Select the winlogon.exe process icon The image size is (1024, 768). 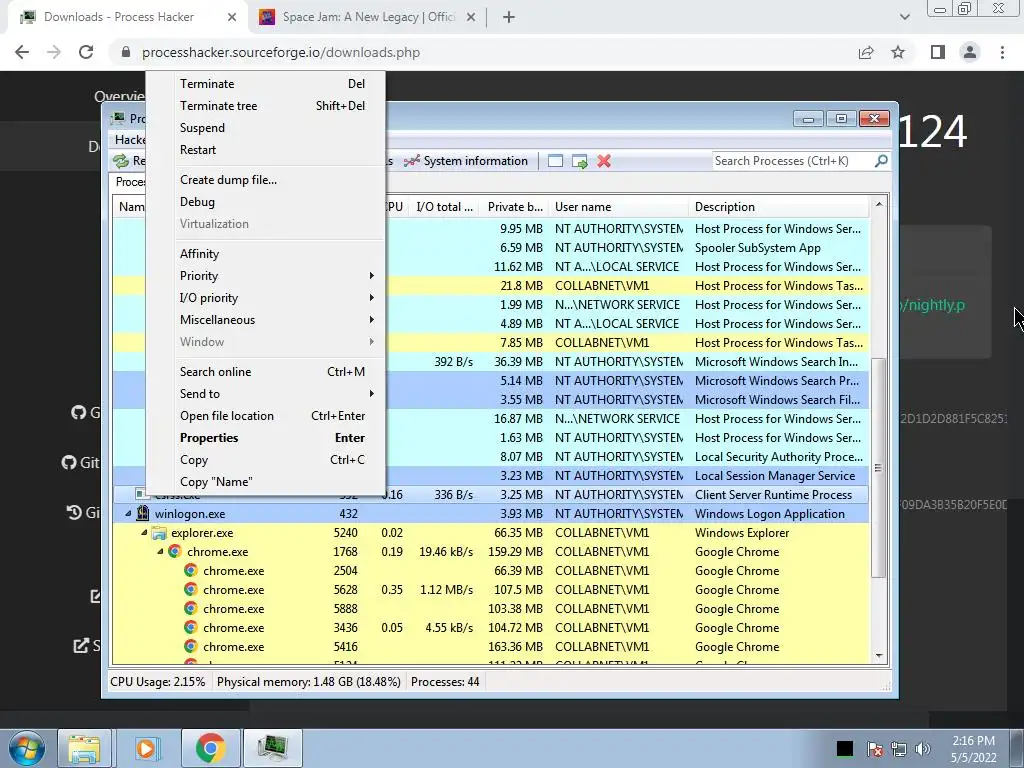(x=143, y=513)
